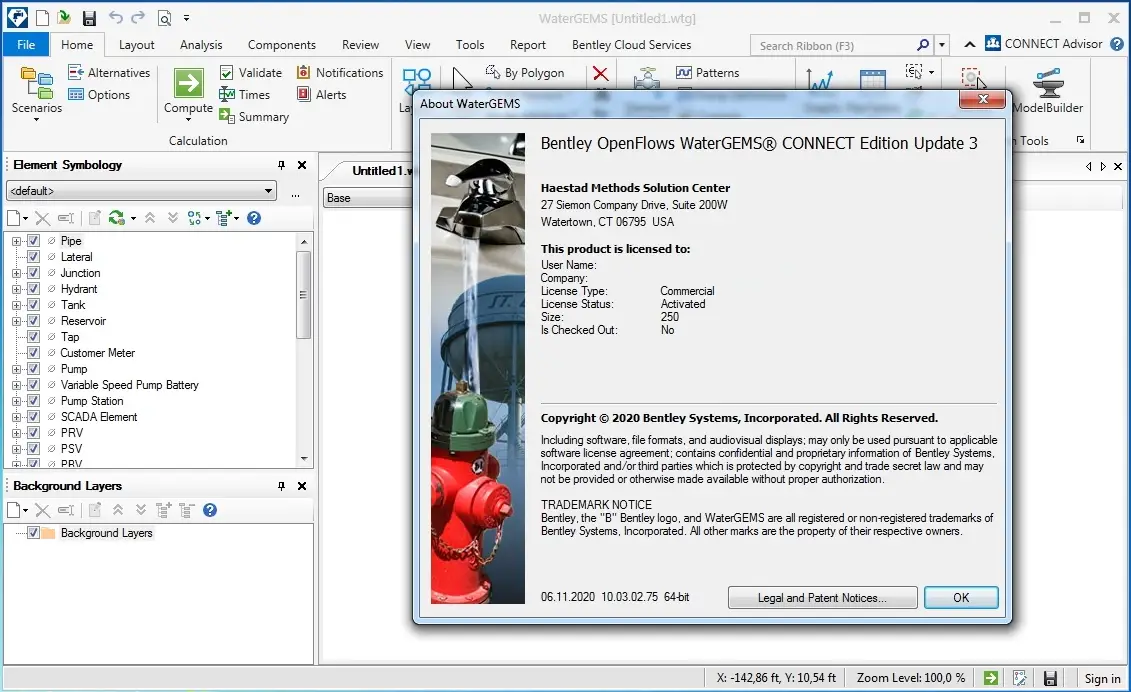Click the green arrow icon in the status bar

pos(991,678)
